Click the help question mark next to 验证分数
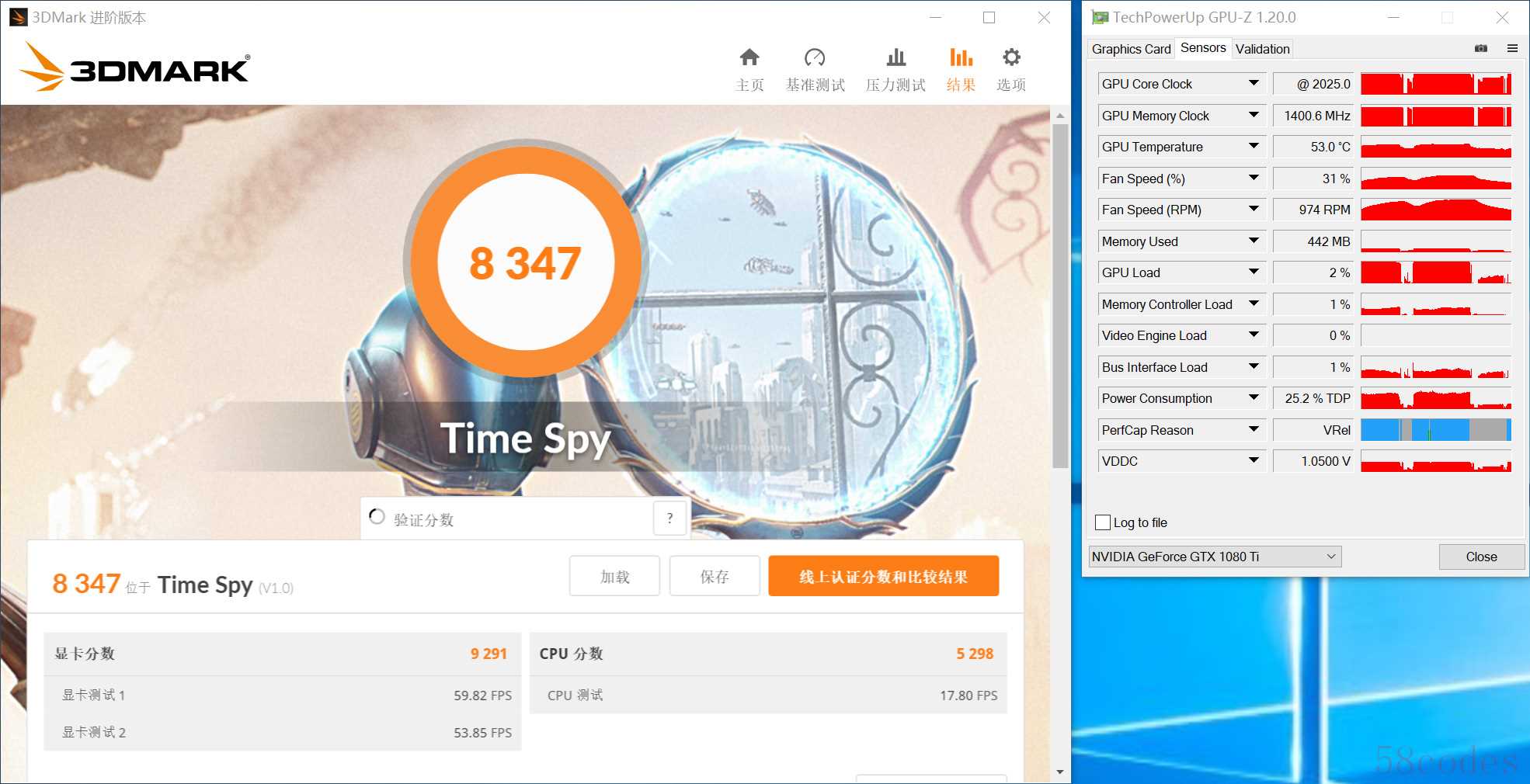1530x784 pixels. click(669, 518)
